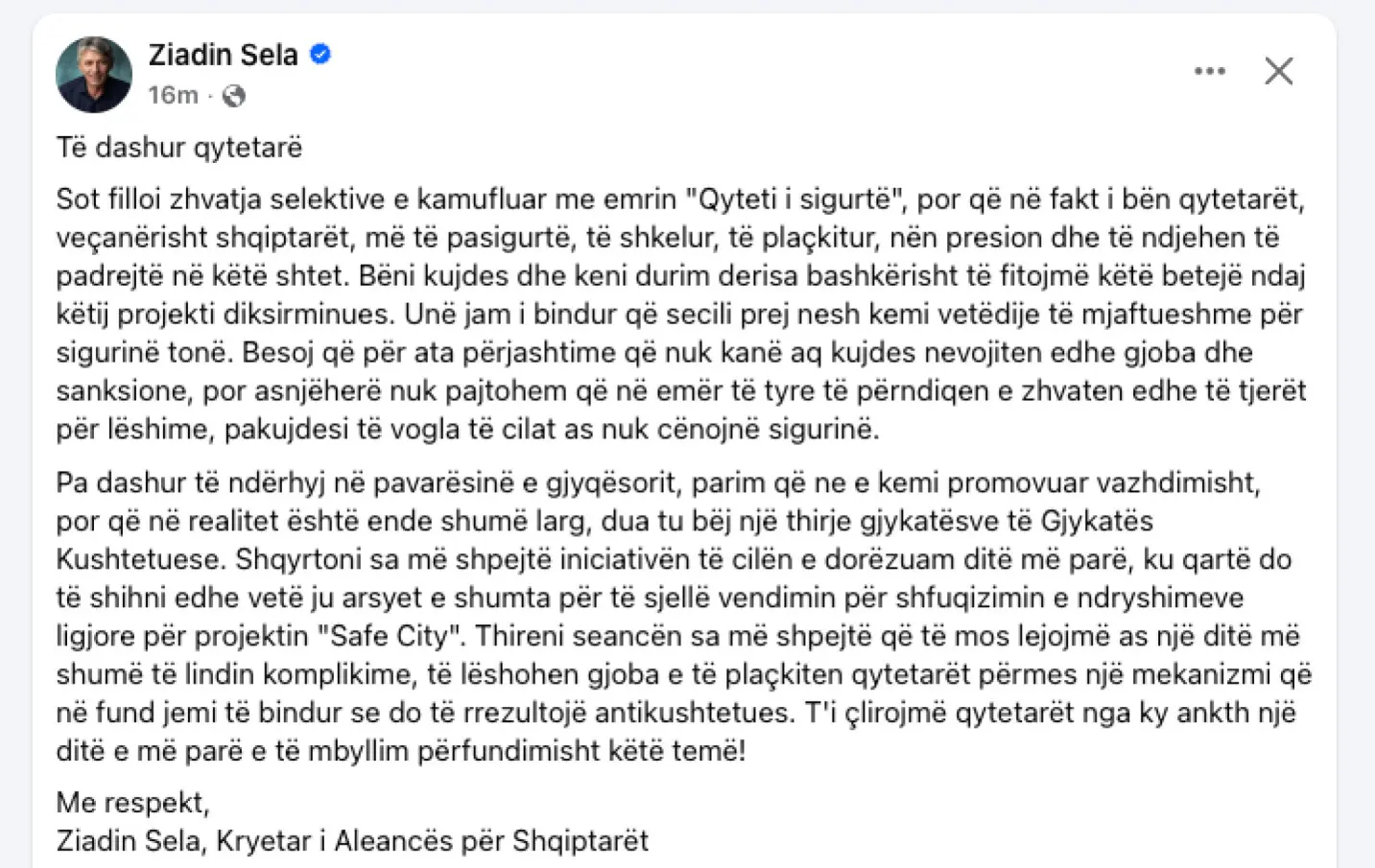Click the Ziadin Sela name in post header
This screenshot has width=1375, height=868.
(223, 55)
